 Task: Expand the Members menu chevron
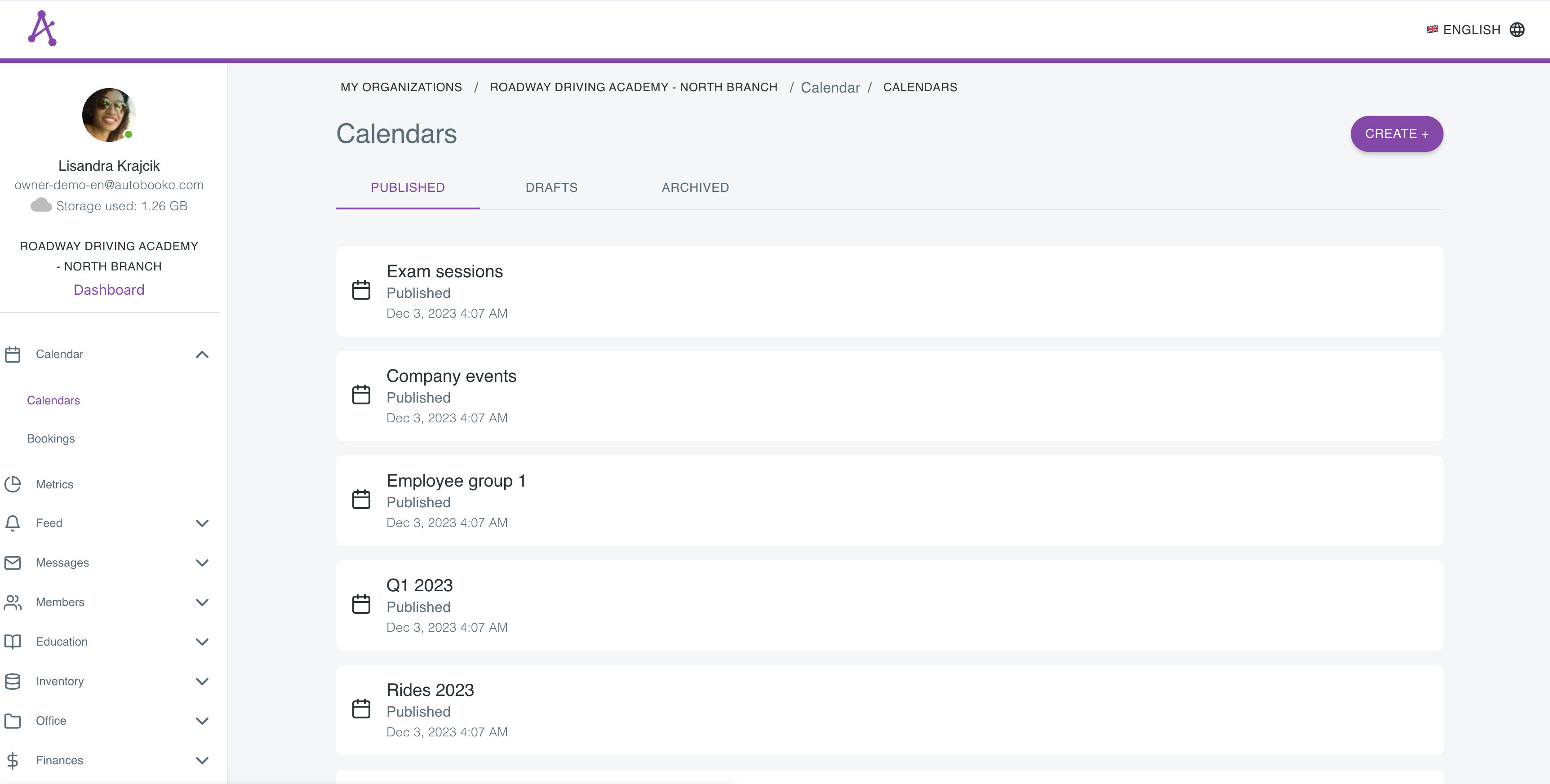[x=202, y=602]
